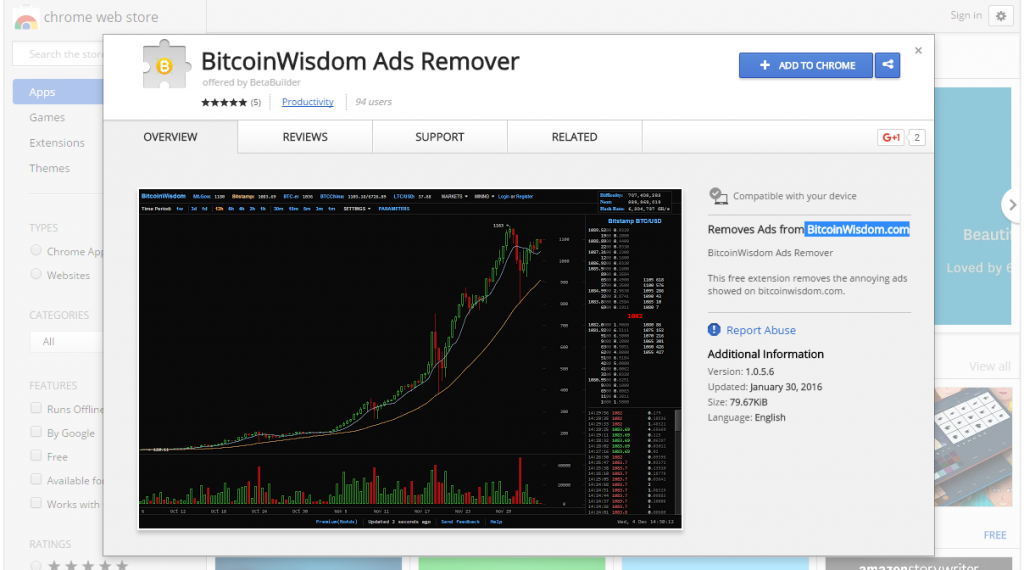Click the Report Abuse exclamation icon
The height and width of the screenshot is (570, 1024).
(x=714, y=330)
